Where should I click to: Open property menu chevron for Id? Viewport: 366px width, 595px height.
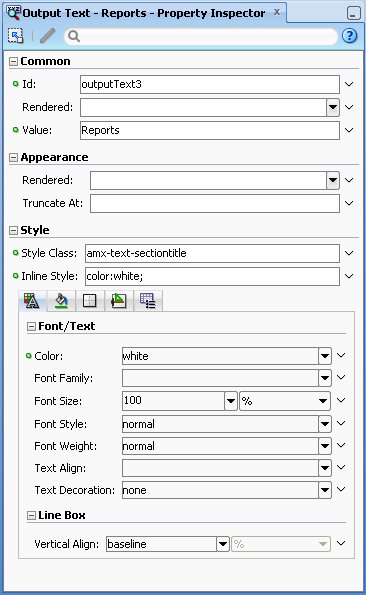tap(349, 84)
